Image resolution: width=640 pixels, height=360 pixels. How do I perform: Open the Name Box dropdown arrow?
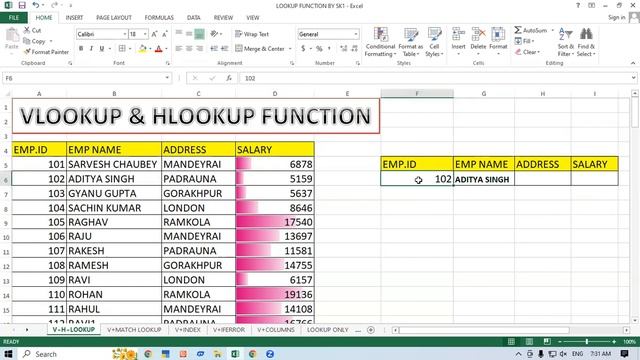(x=167, y=78)
